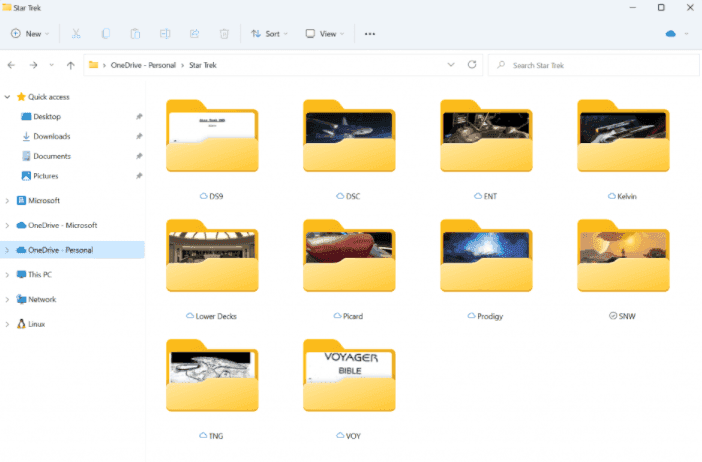702x462 pixels.
Task: Go back with the left arrow
Action: (11, 65)
